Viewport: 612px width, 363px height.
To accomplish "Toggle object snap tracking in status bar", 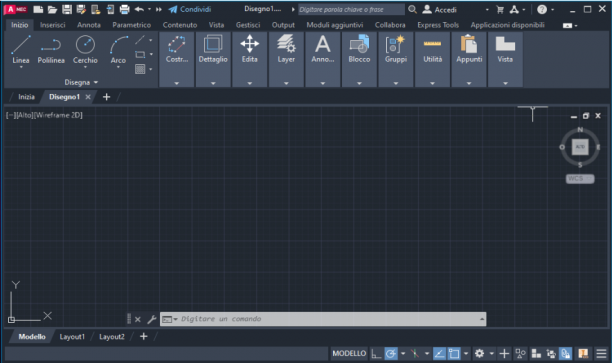I will click(x=439, y=354).
